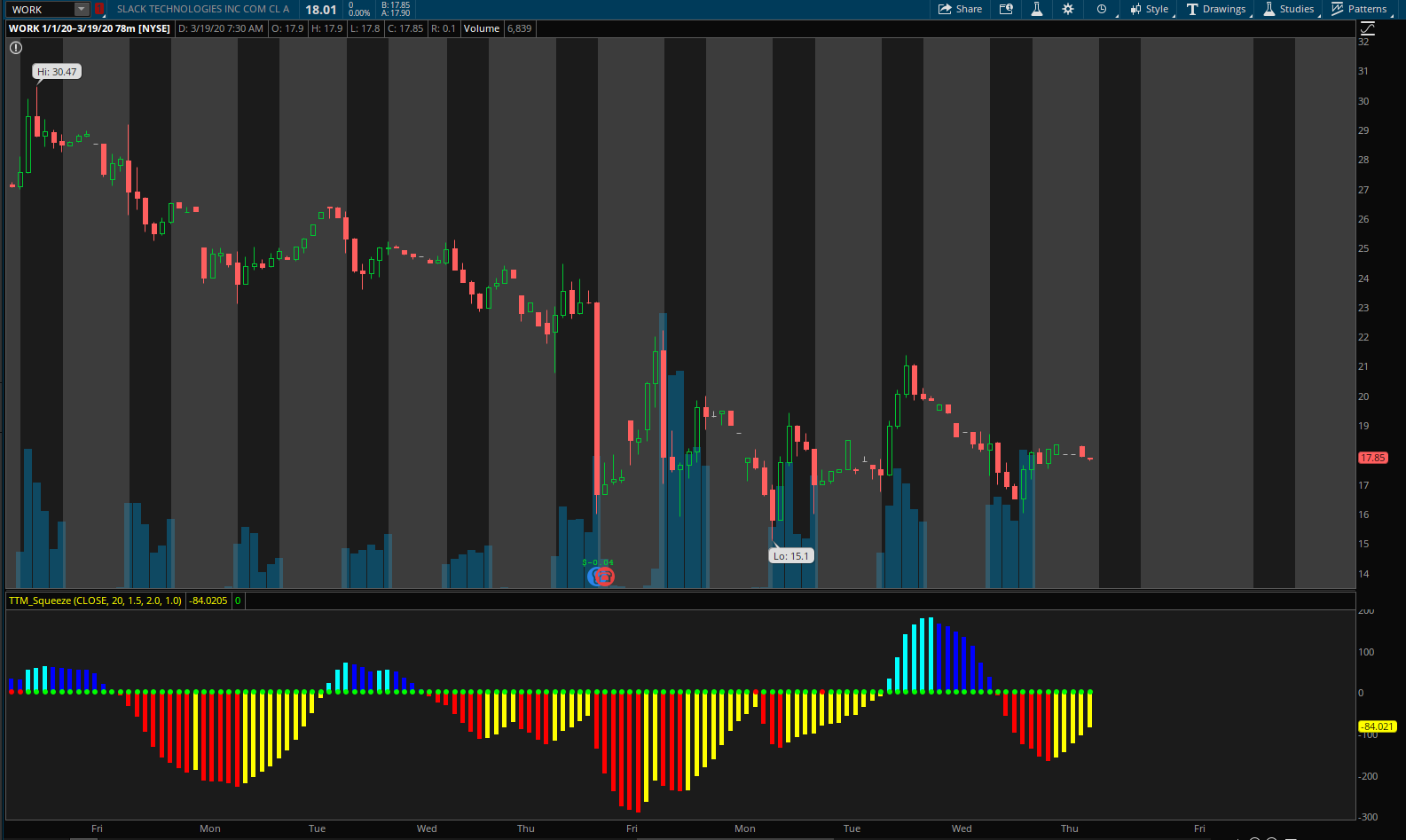Screen dimensions: 1406x840
Task: Click the -84.021 squeeze value label
Action: (1378, 726)
